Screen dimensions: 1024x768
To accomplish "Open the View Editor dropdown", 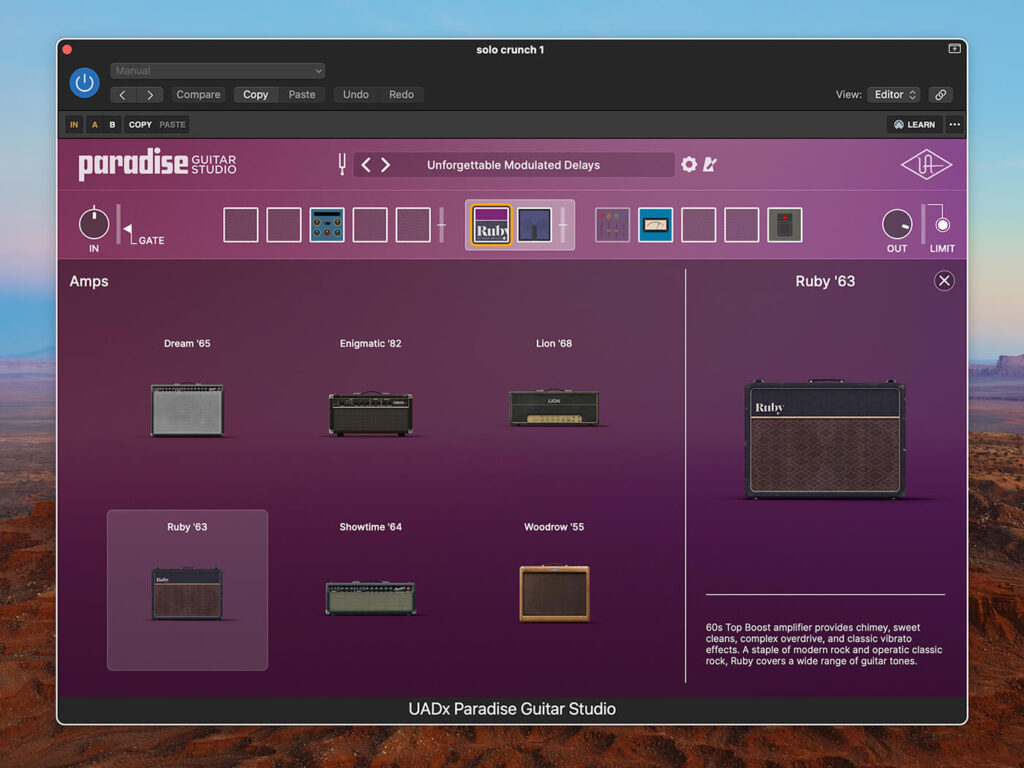I will tap(893, 95).
